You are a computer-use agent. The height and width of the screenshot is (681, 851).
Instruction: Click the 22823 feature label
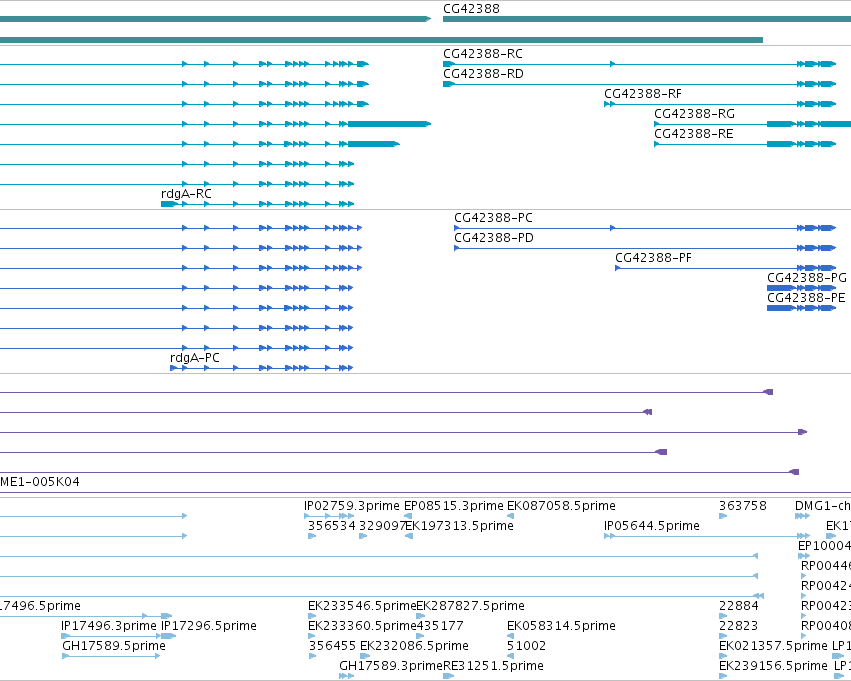coord(739,626)
